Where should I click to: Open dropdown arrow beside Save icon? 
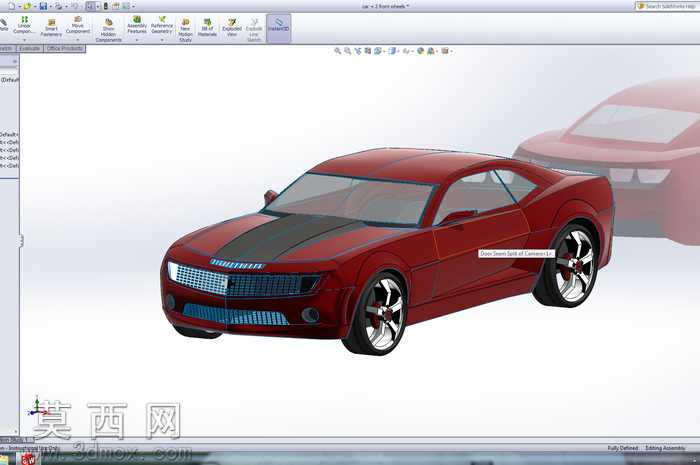pyautogui.click(x=51, y=7)
